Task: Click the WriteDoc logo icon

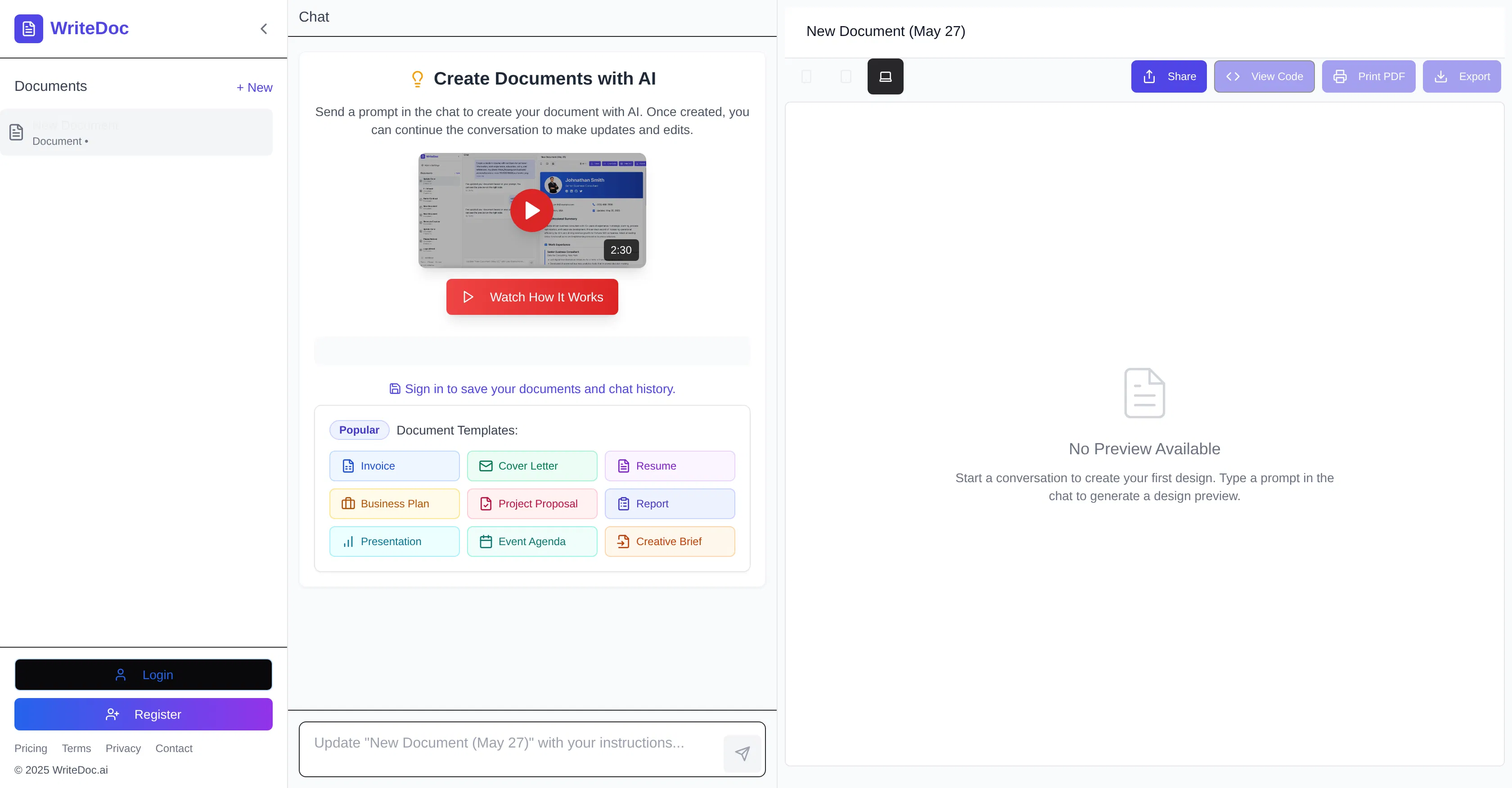Action: (28, 28)
